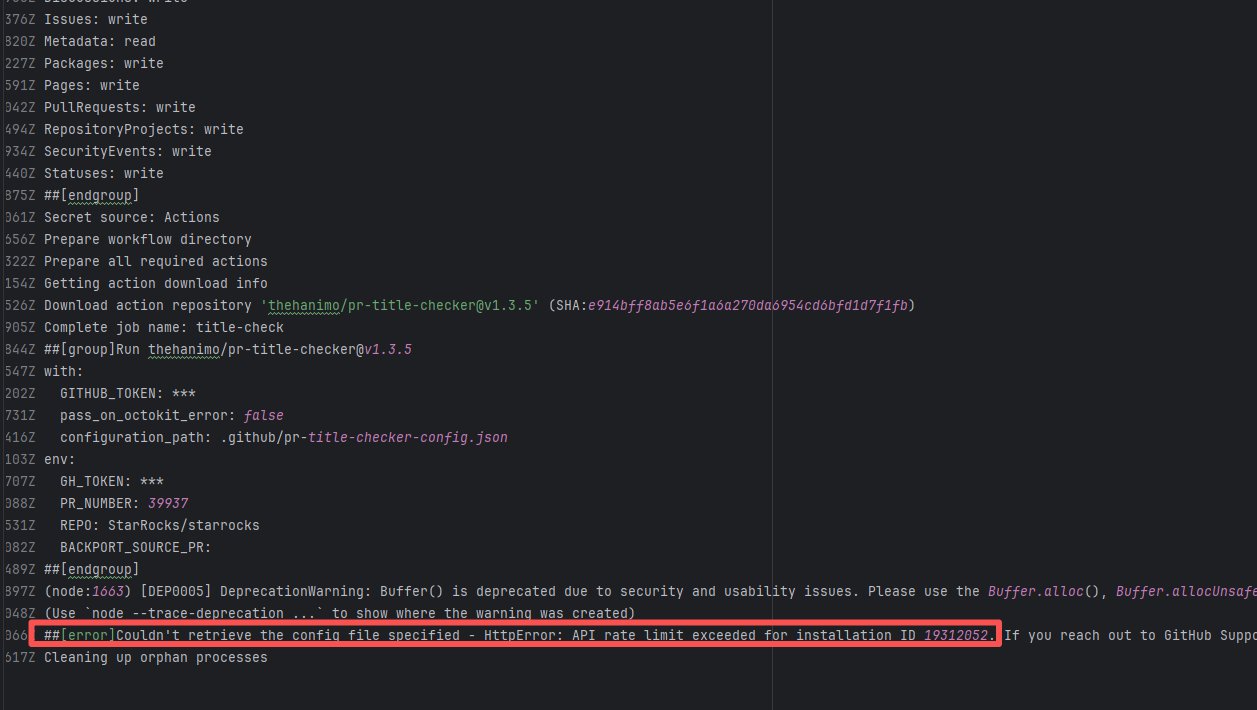
Task: Click the PR_NUMBER value 39937
Action: click(168, 504)
